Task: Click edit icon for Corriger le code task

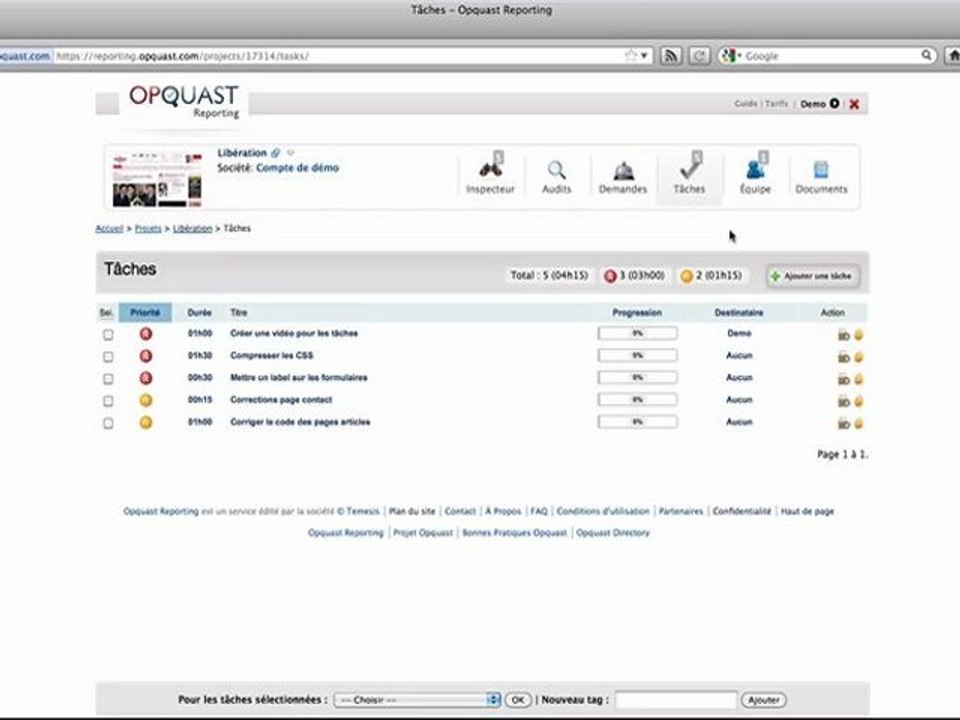Action: [844, 424]
